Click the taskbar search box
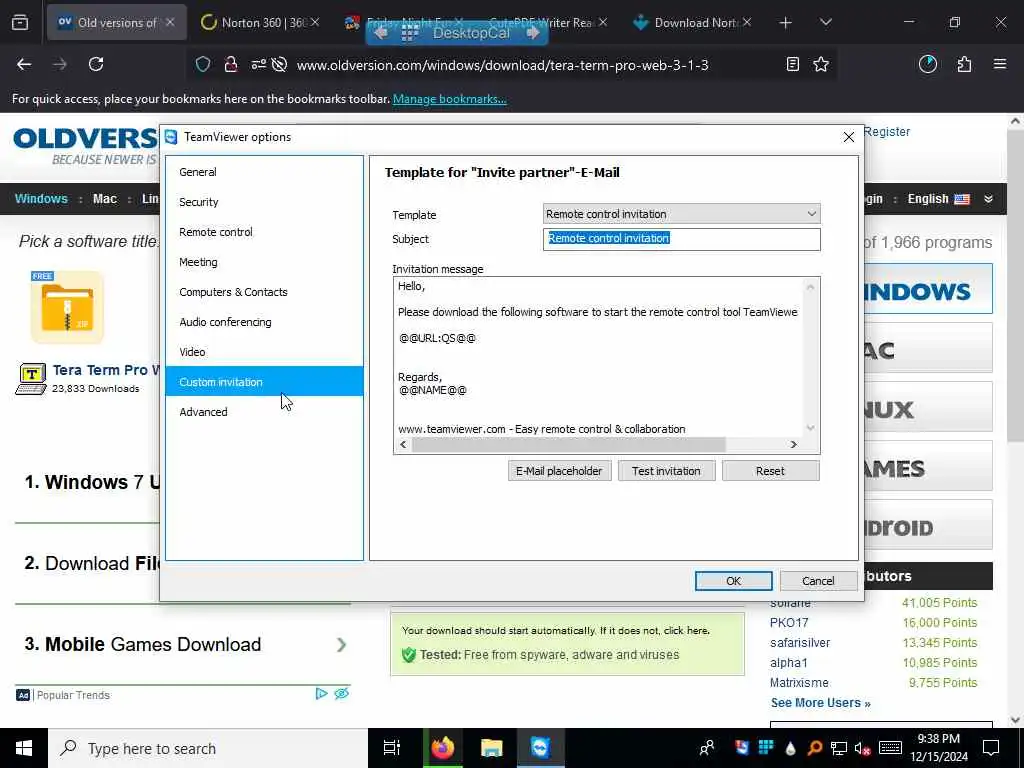The height and width of the screenshot is (768, 1024). (208, 748)
